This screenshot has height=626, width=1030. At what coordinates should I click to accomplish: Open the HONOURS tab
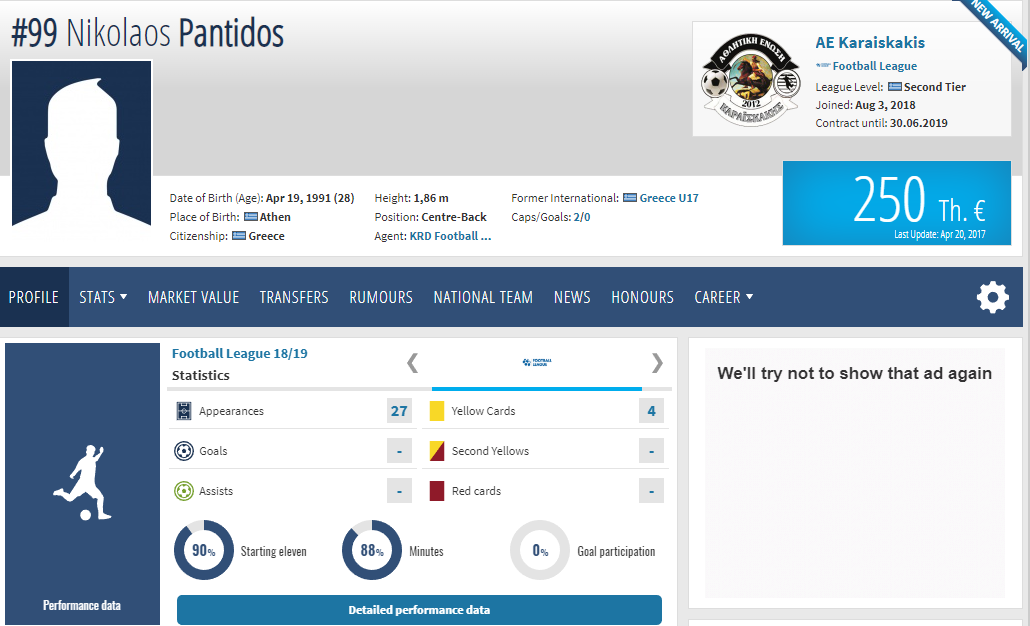[642, 298]
